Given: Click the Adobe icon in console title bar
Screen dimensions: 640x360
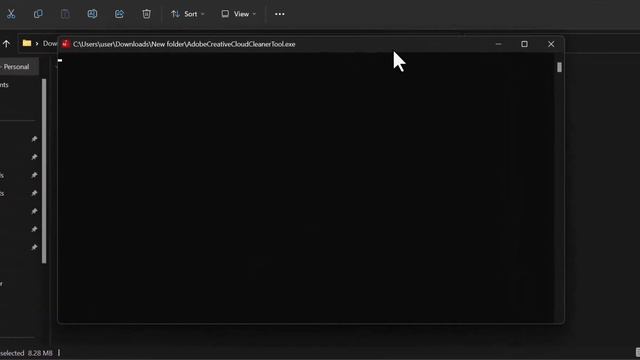Looking at the screenshot, I should tap(66, 44).
